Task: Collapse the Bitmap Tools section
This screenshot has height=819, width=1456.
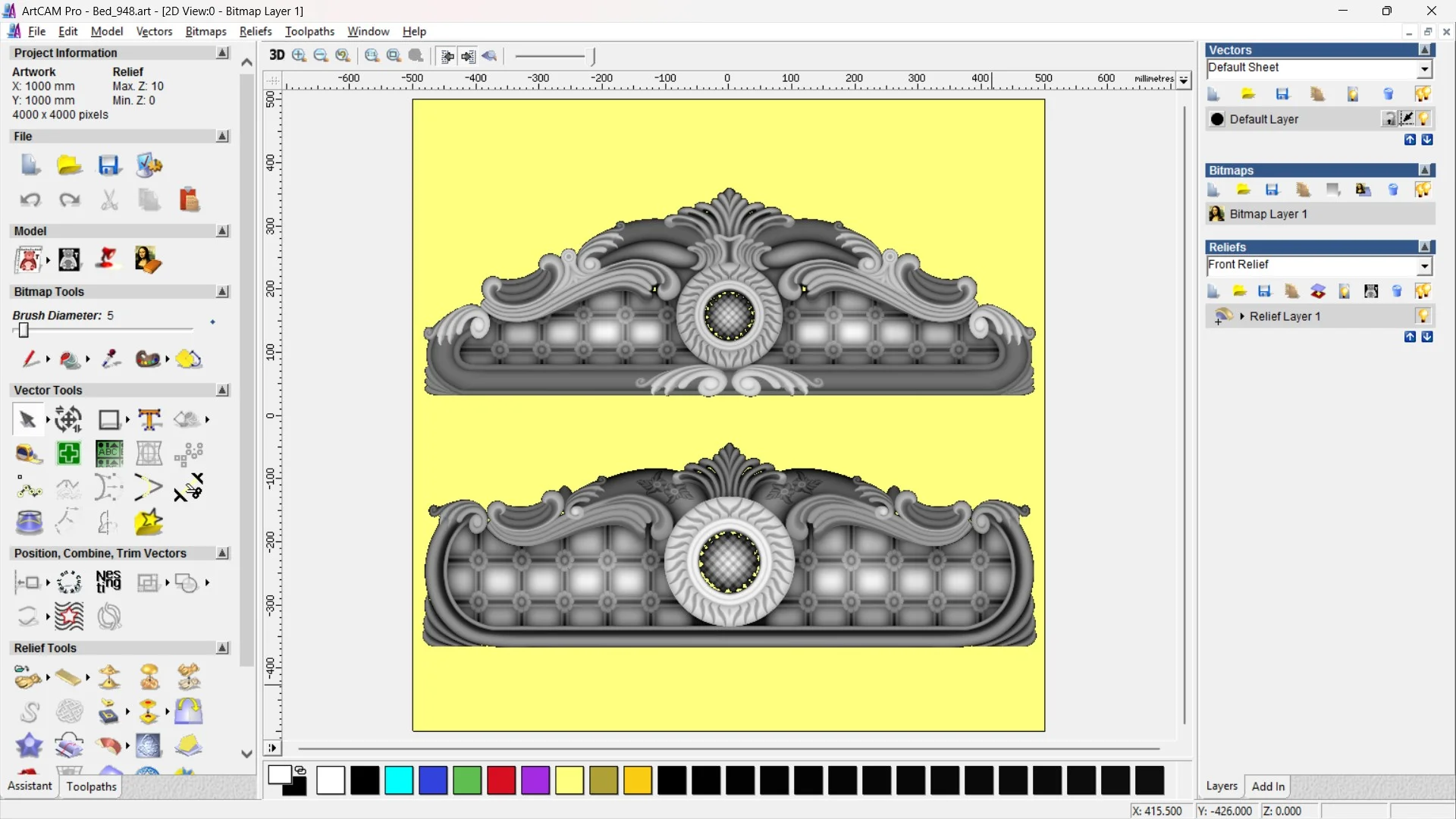Action: [222, 292]
